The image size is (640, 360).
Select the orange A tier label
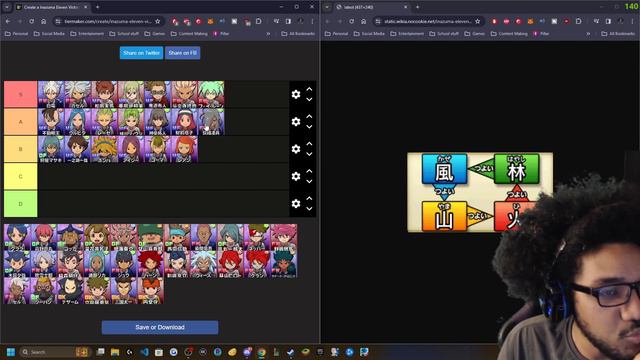tap(20, 122)
